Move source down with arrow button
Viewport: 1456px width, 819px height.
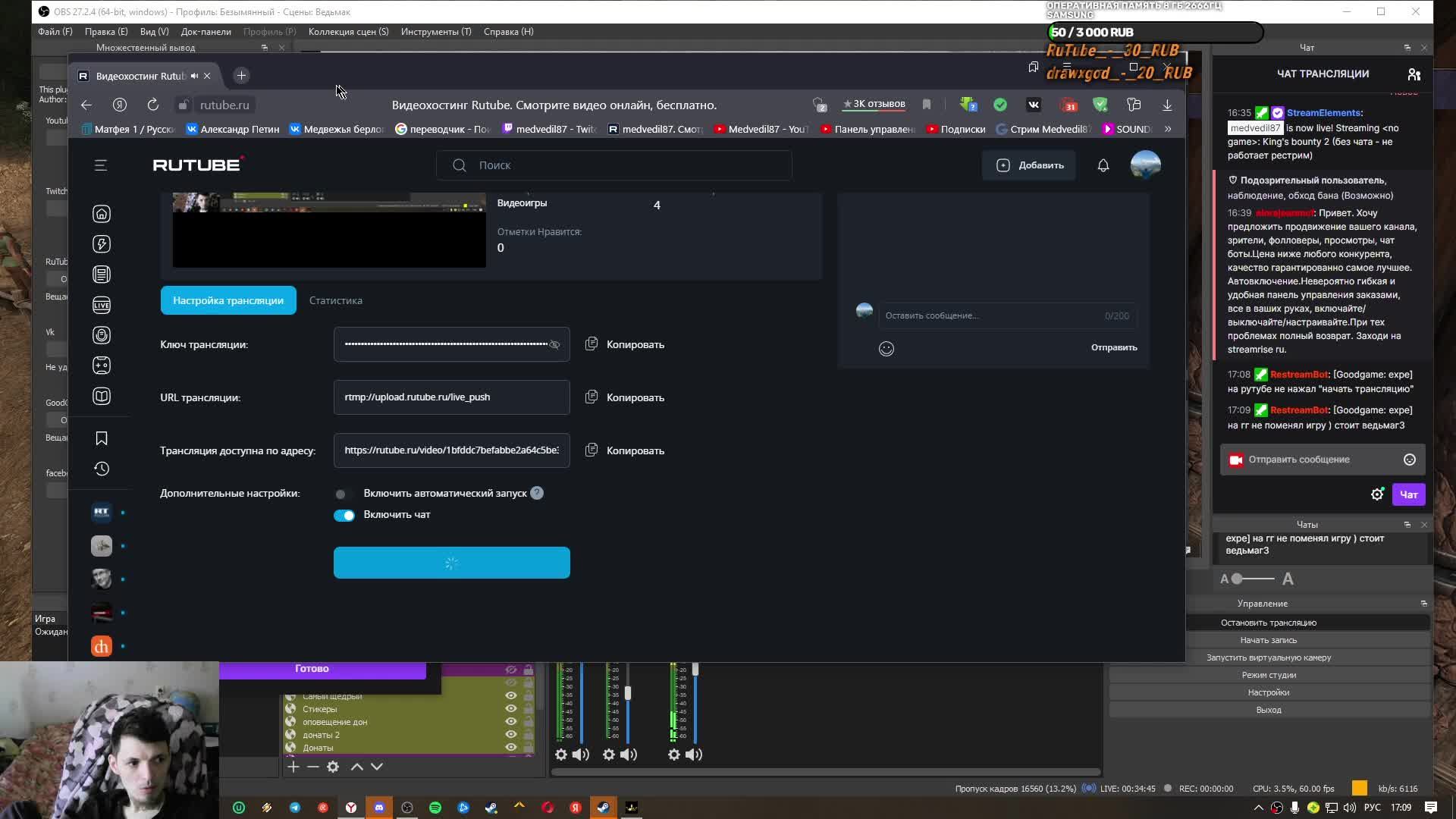click(x=377, y=767)
